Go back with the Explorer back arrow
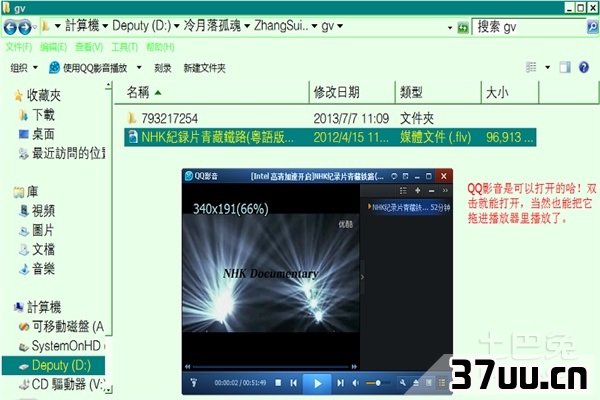 (10, 27)
